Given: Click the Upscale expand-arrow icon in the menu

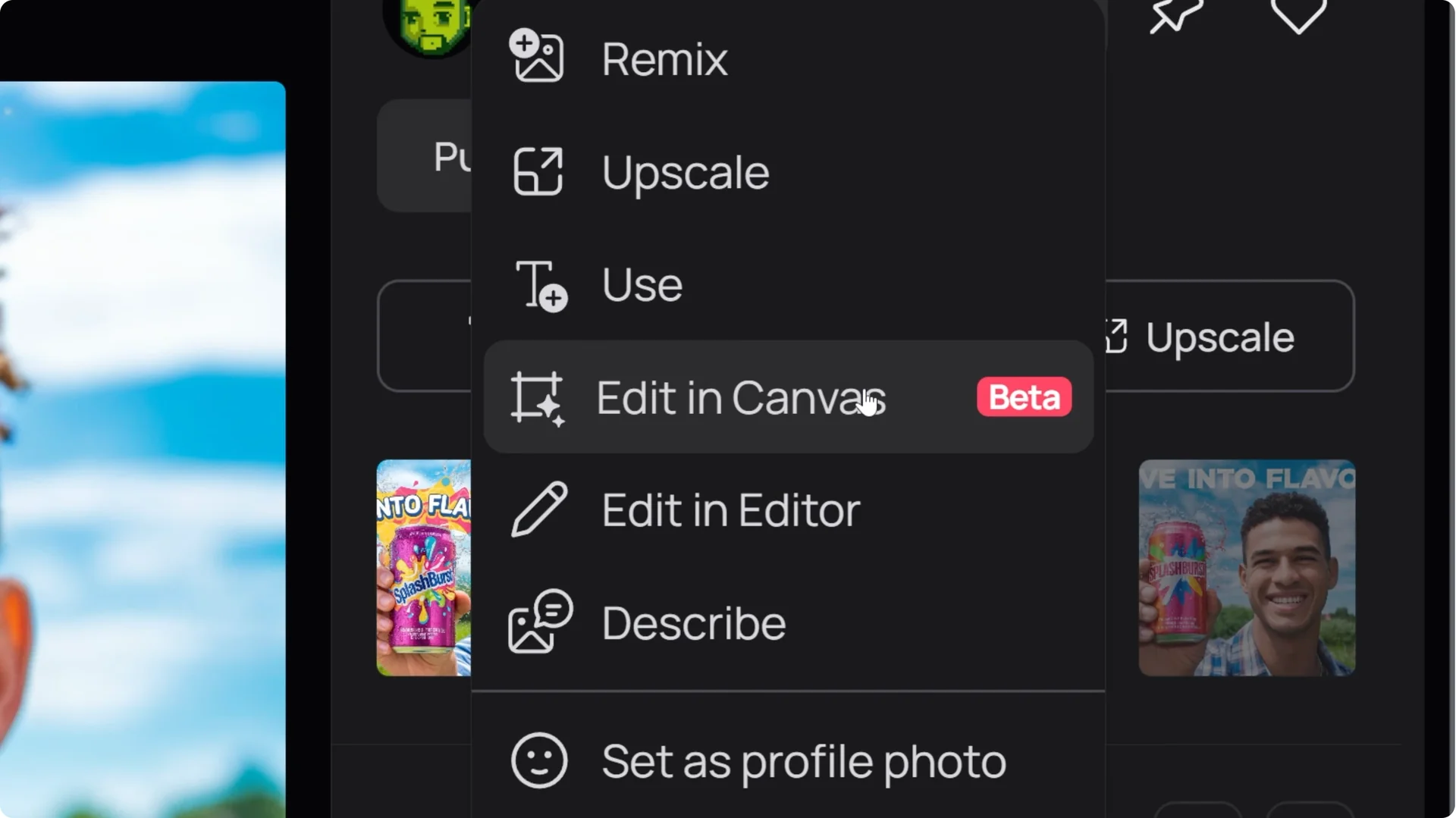Looking at the screenshot, I should tap(538, 171).
